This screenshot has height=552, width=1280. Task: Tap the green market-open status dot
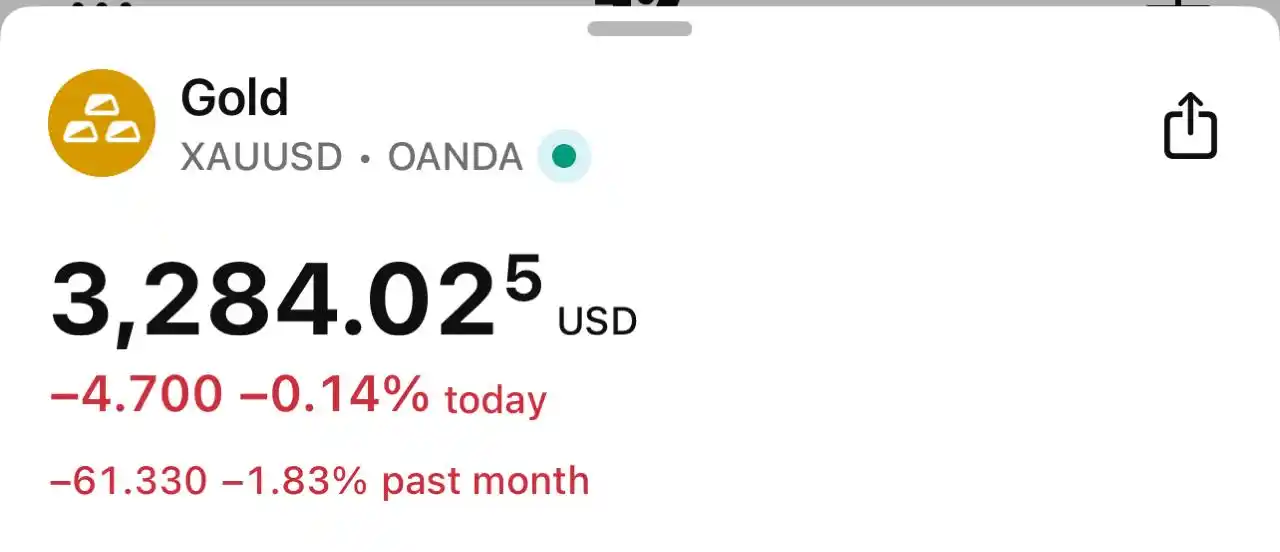564,157
